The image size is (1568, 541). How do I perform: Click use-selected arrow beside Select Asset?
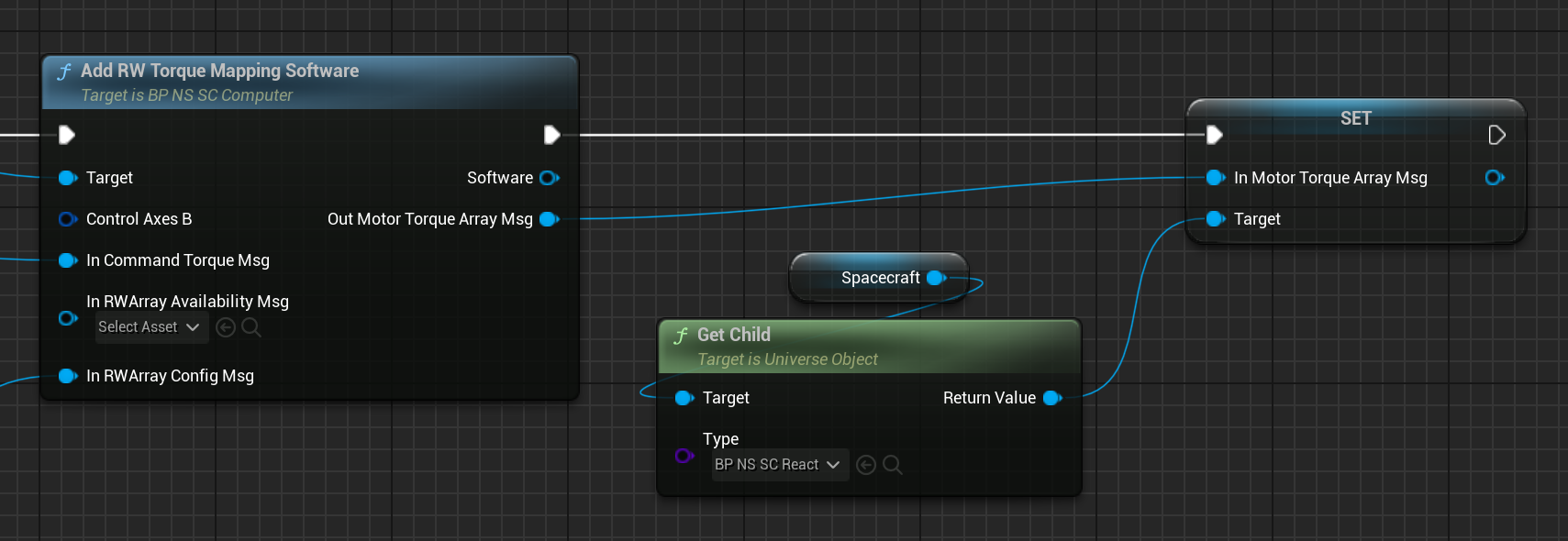(226, 327)
